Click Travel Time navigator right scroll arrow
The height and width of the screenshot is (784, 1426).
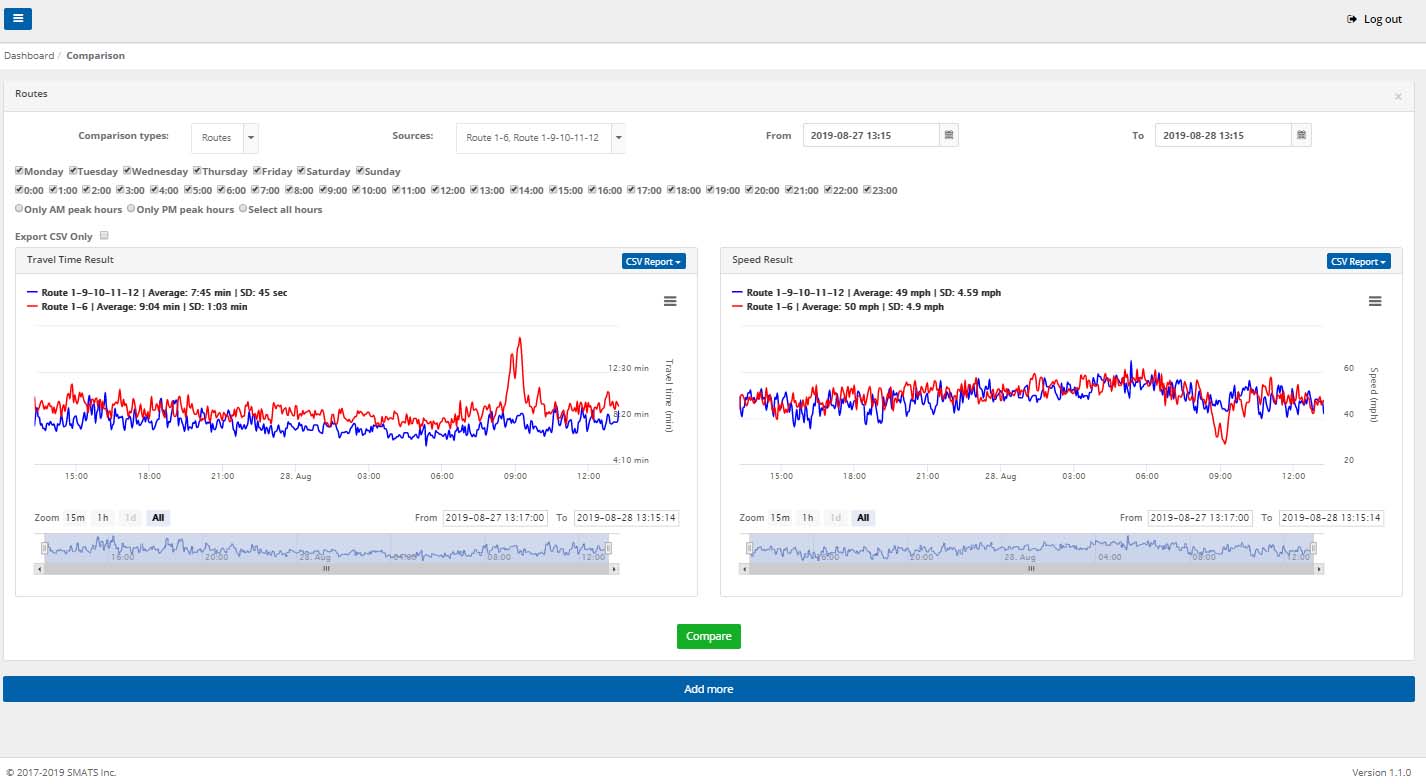[x=615, y=568]
